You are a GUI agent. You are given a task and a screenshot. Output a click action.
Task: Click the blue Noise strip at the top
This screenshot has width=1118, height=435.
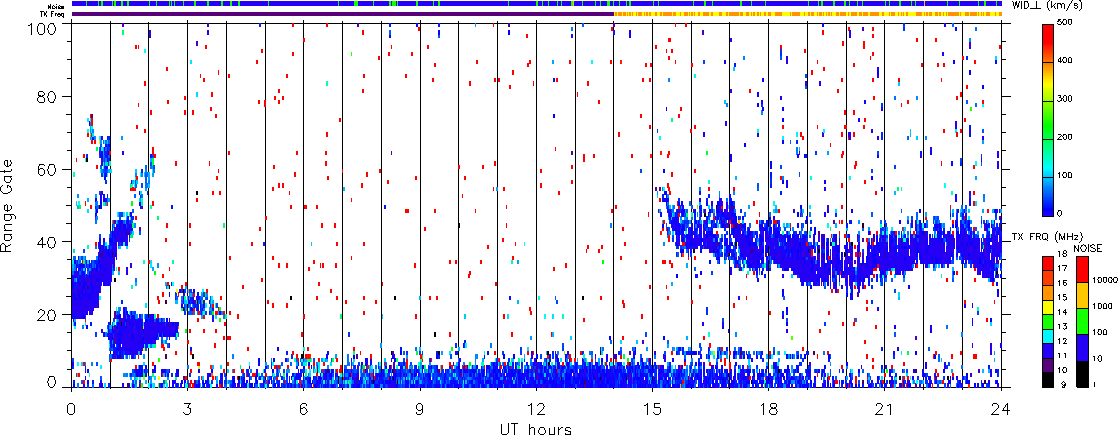[537, 4]
